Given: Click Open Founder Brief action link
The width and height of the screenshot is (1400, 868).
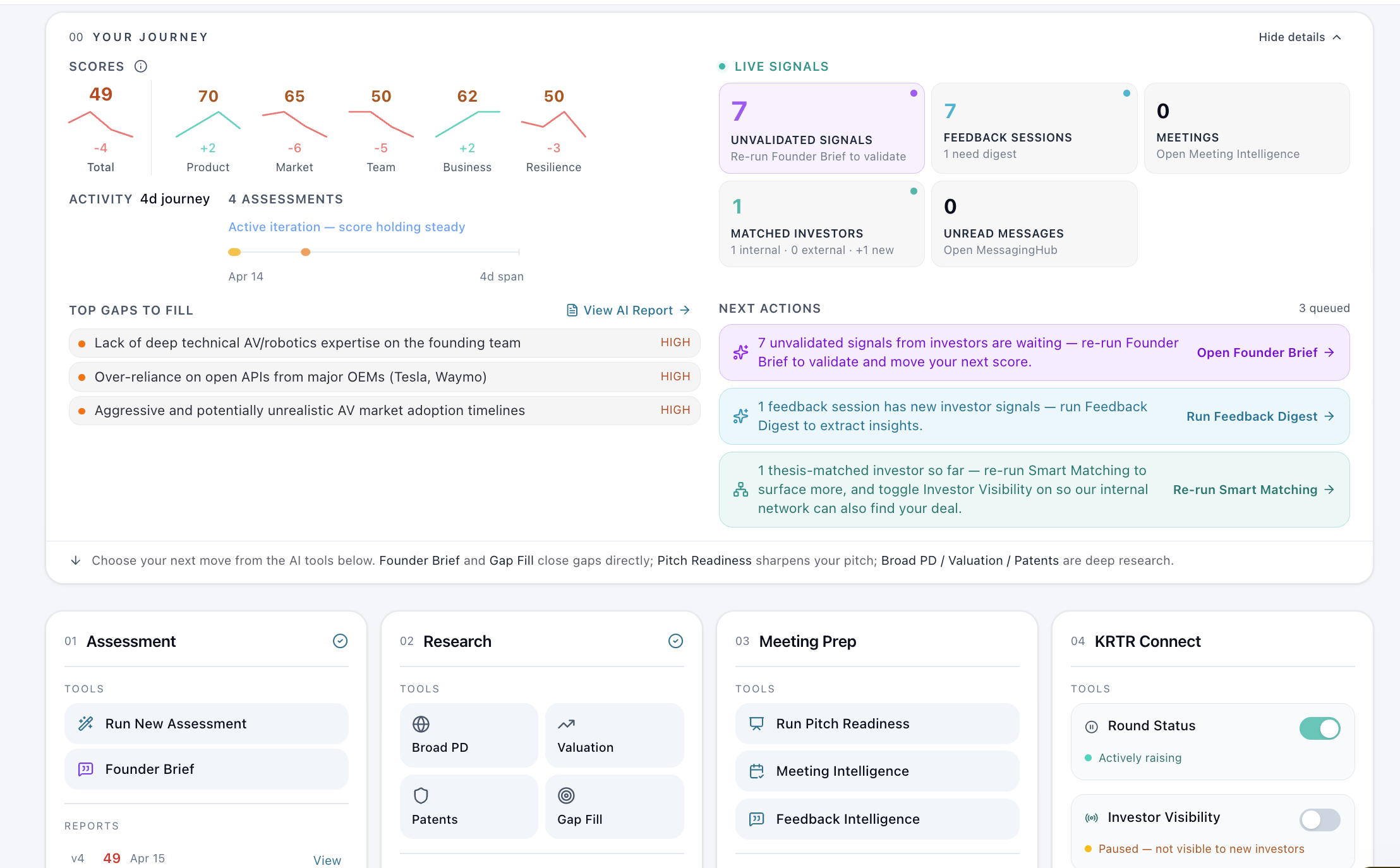Looking at the screenshot, I should coord(1265,353).
